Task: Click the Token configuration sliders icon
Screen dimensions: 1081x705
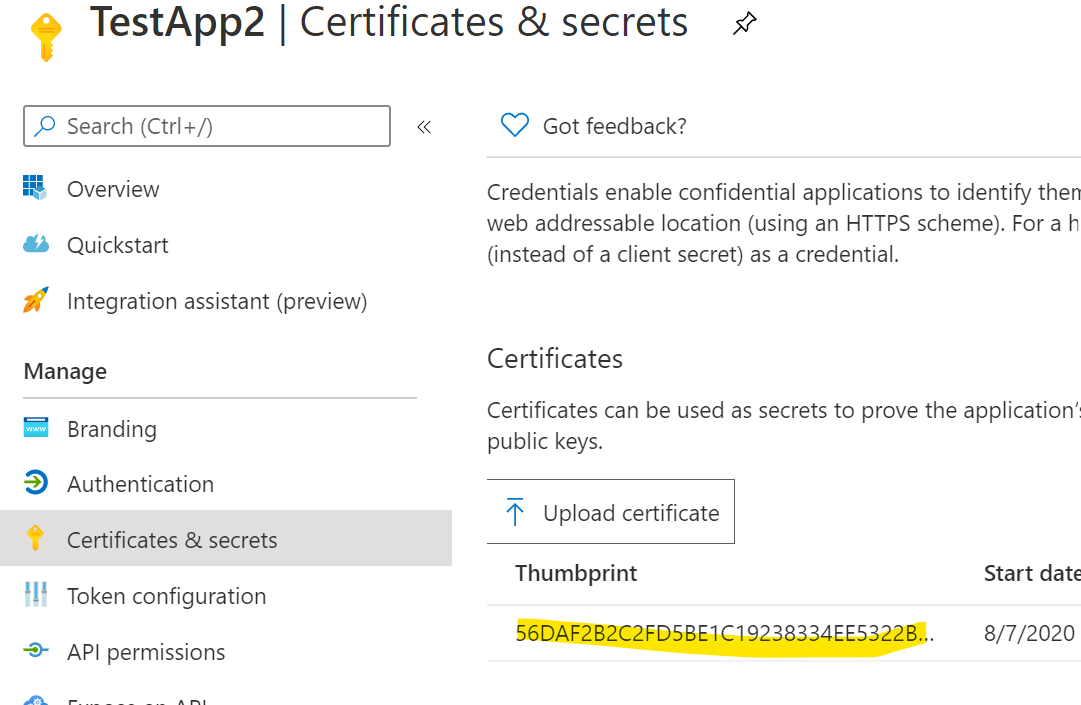Action: 36,594
